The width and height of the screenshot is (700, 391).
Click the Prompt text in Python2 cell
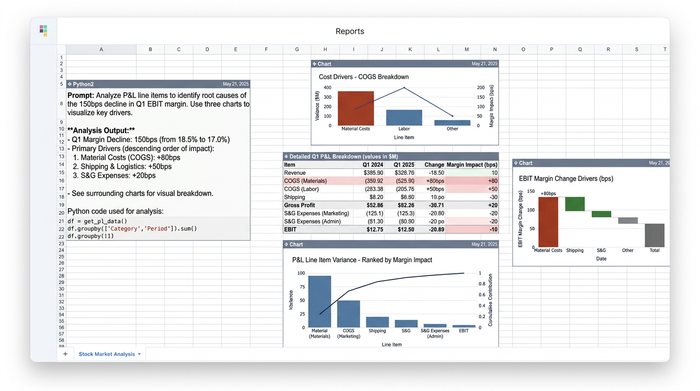click(x=158, y=104)
